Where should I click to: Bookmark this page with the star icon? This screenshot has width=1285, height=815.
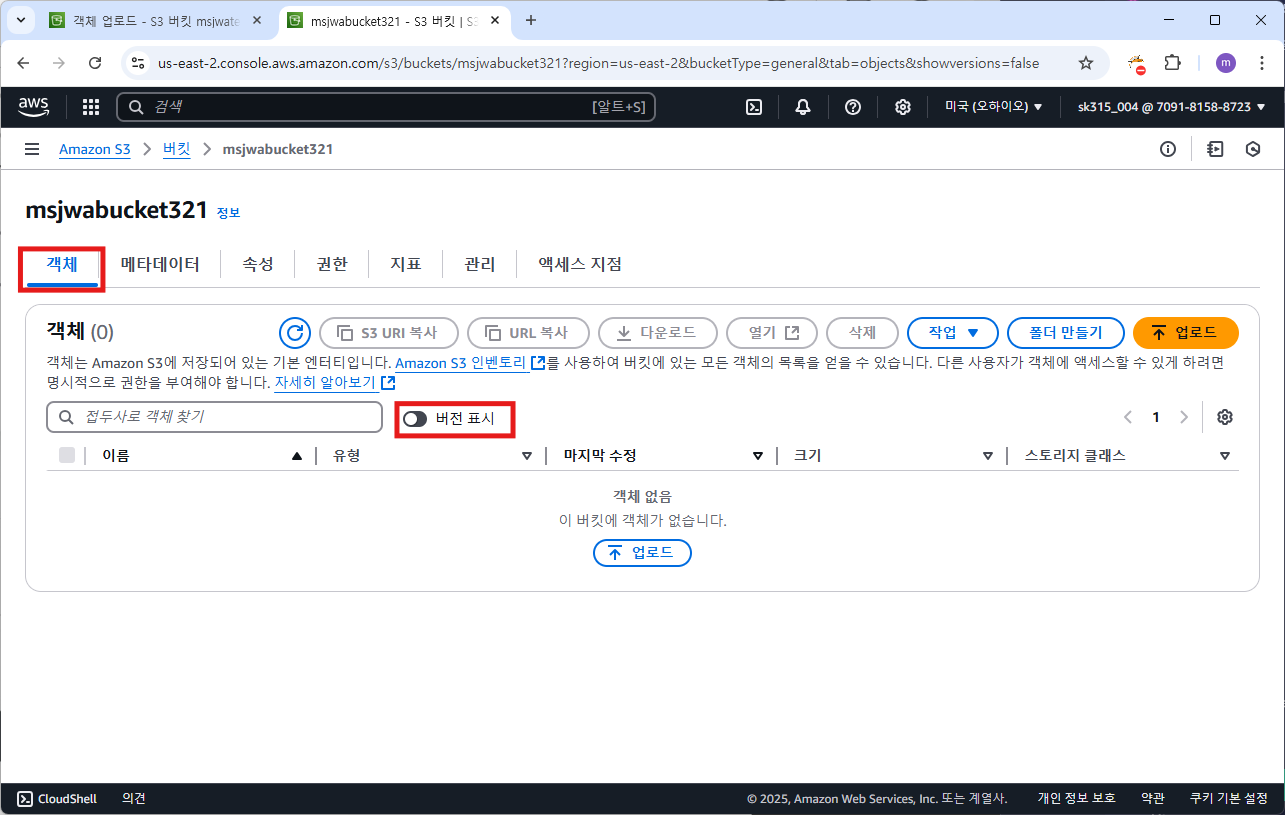(1086, 63)
